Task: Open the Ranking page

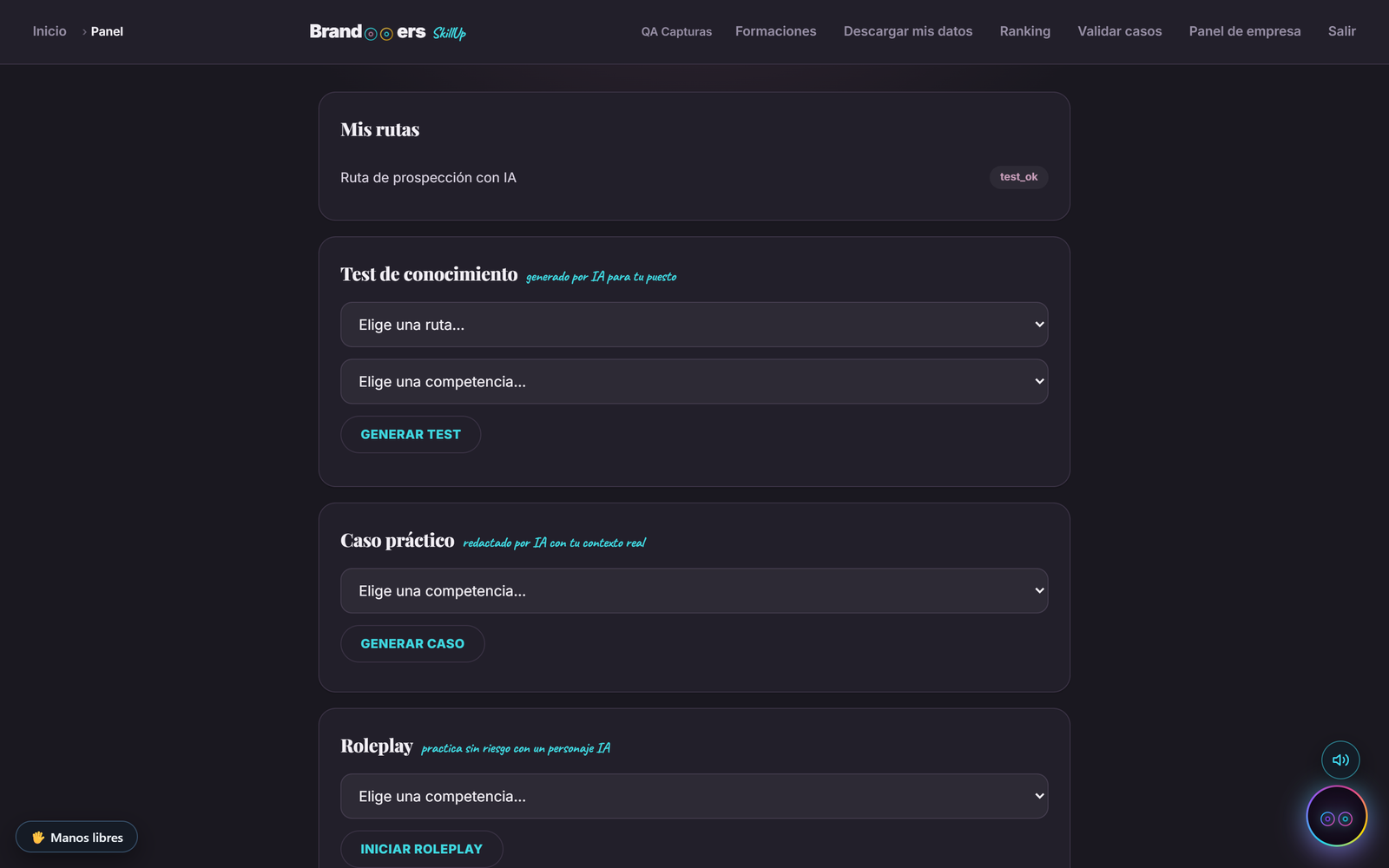Action: 1024,31
